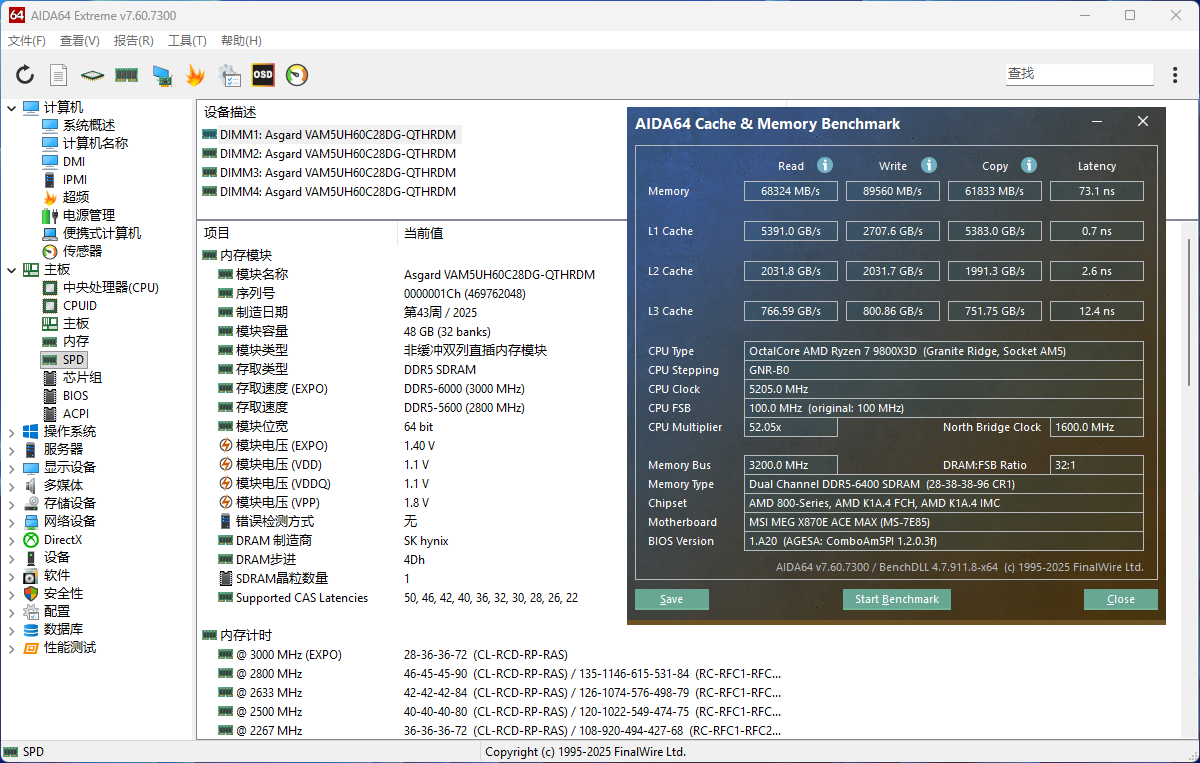This screenshot has height=763, width=1200.
Task: Open the OSD panel toolbar icon
Action: click(263, 75)
